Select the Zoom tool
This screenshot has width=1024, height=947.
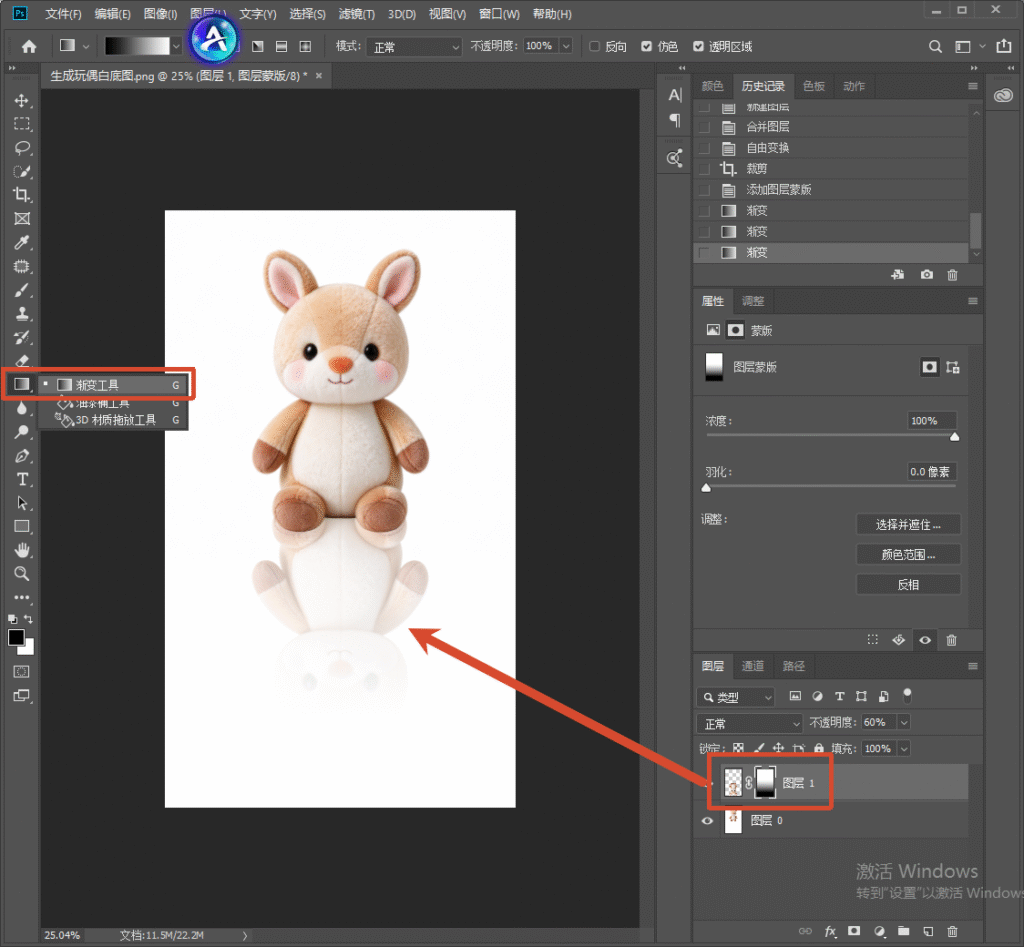[22, 574]
